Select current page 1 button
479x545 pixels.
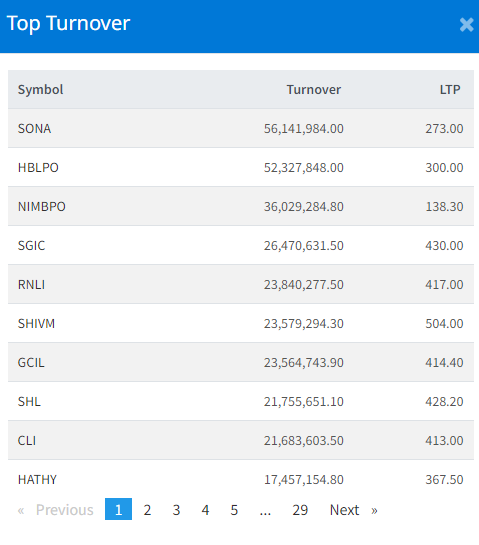(119, 509)
